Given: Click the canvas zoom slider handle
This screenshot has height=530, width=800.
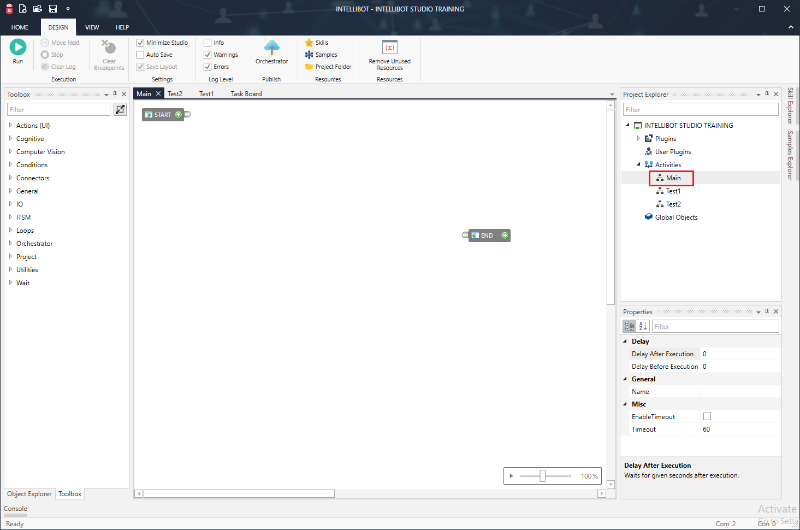Looking at the screenshot, I should [542, 476].
